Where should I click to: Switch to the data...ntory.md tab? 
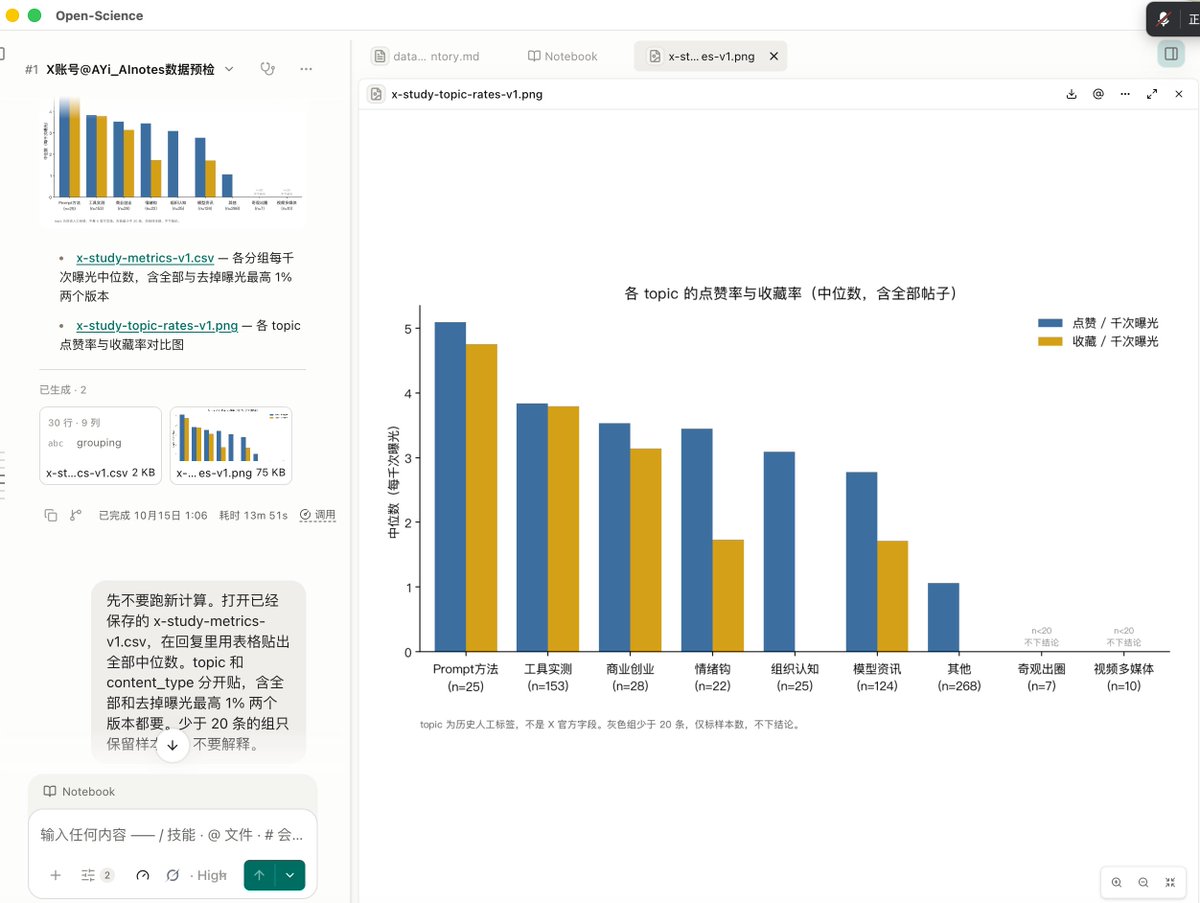[429, 57]
